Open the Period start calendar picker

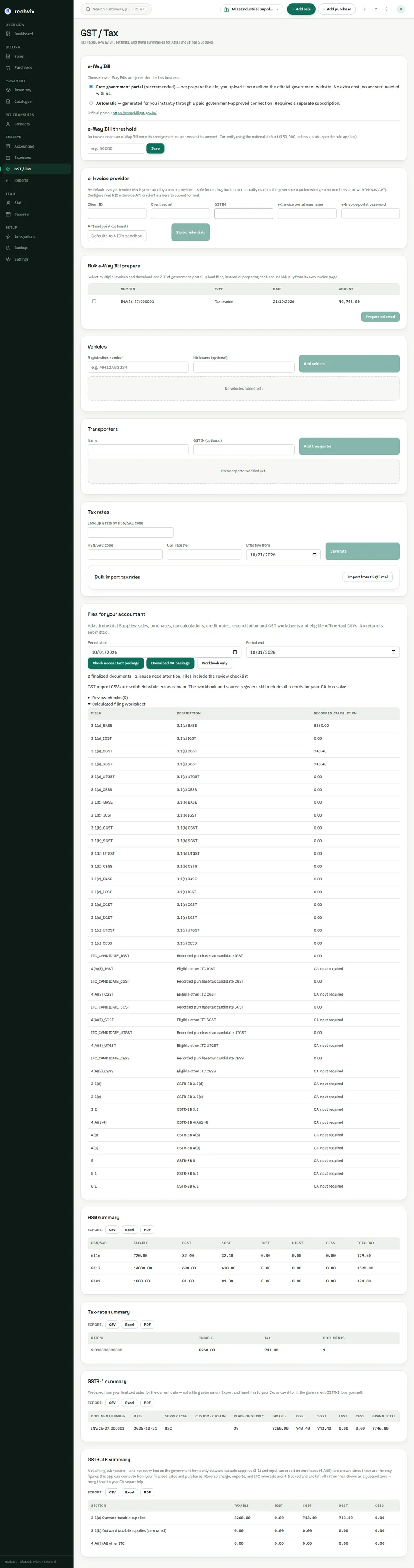(x=235, y=652)
